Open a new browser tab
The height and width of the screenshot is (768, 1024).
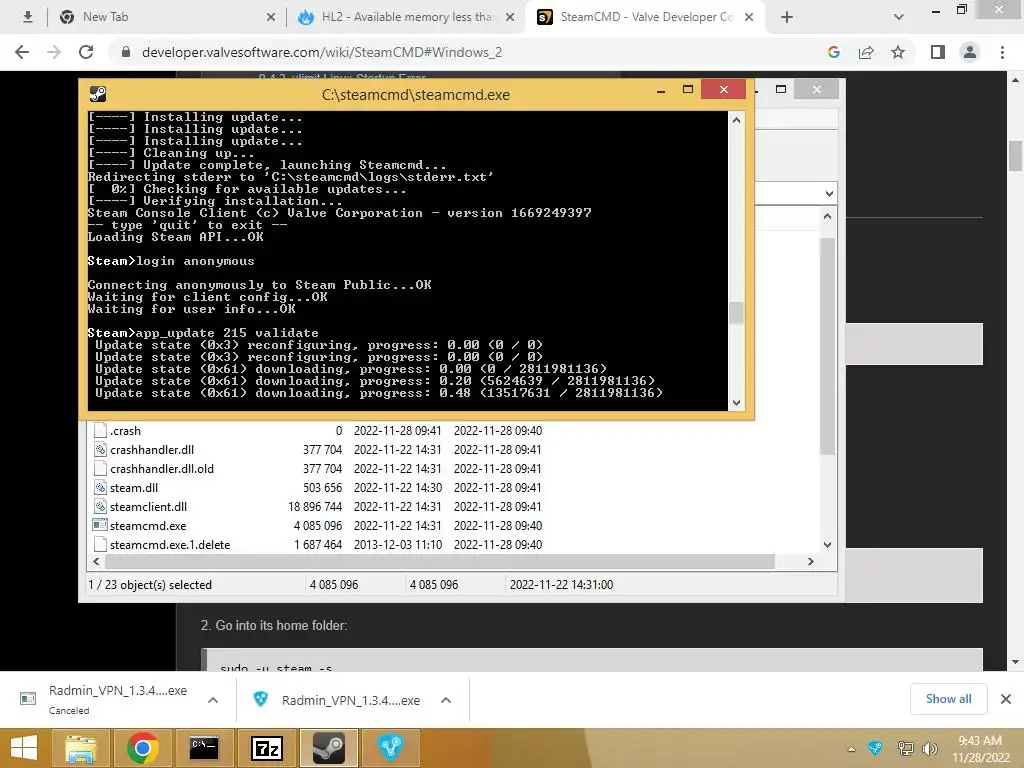pyautogui.click(x=787, y=18)
